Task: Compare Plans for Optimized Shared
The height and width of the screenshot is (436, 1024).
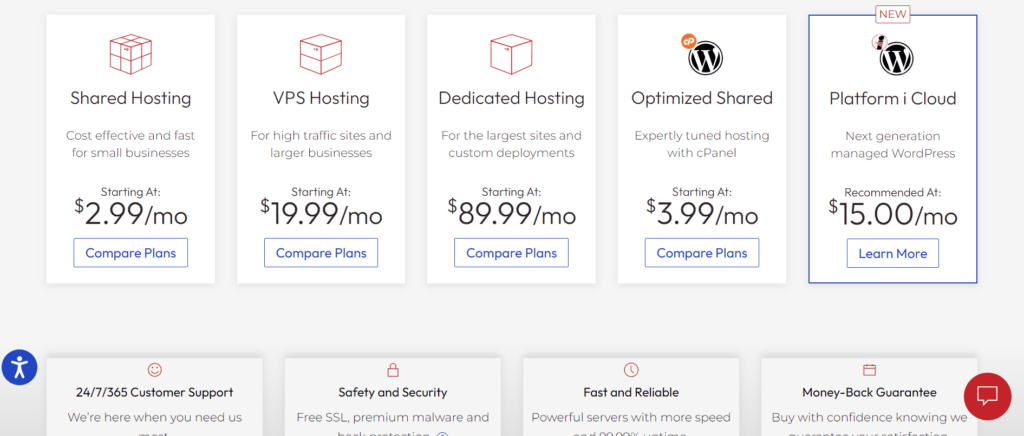Action: [702, 253]
